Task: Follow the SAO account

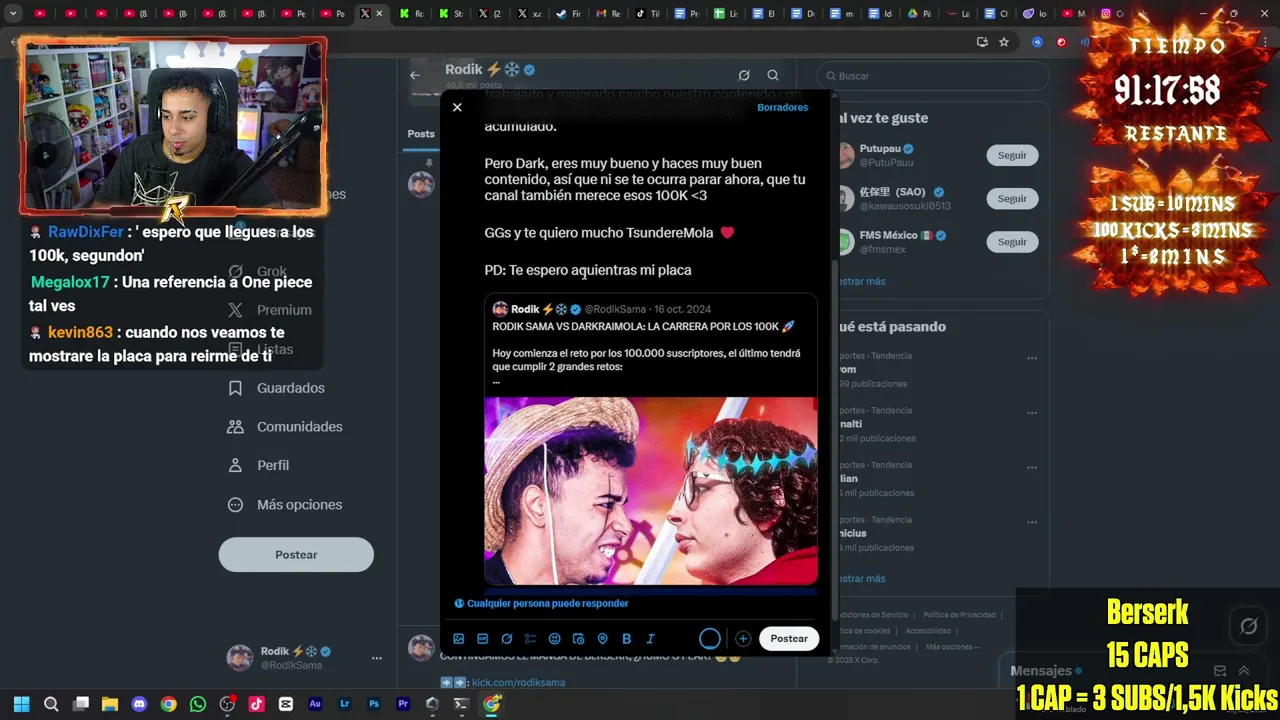Action: coord(1012,198)
